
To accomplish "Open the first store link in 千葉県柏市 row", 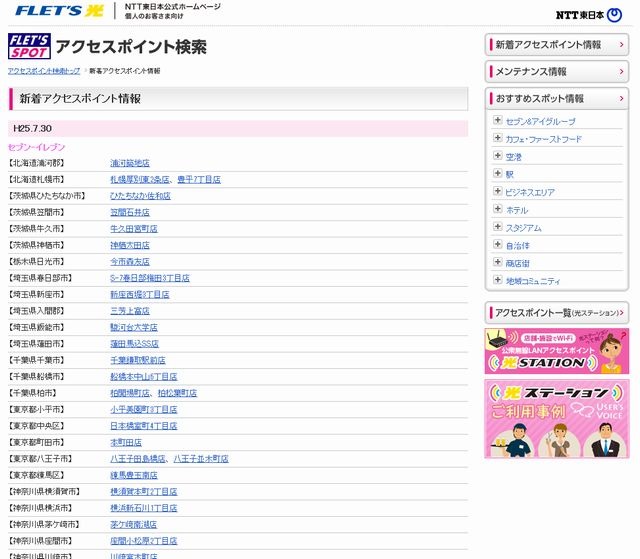I will pos(130,393).
